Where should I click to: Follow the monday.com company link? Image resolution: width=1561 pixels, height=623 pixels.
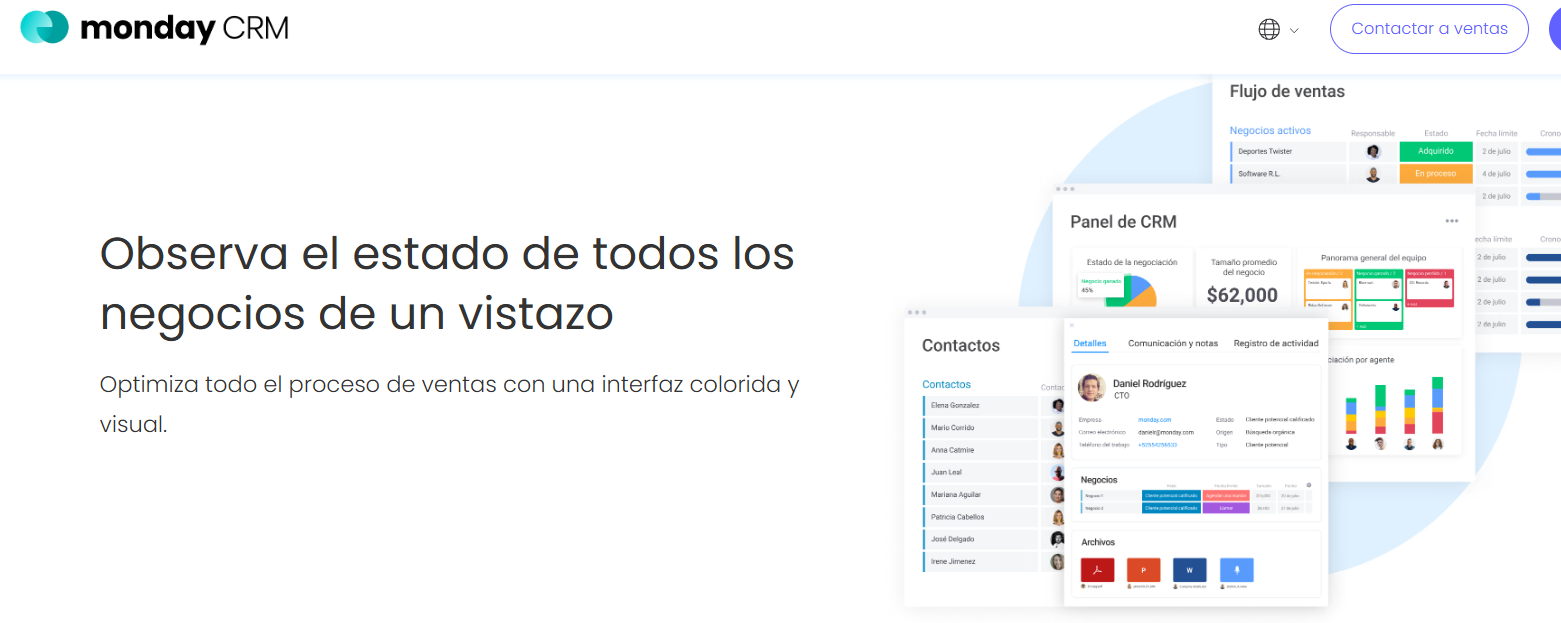1154,420
